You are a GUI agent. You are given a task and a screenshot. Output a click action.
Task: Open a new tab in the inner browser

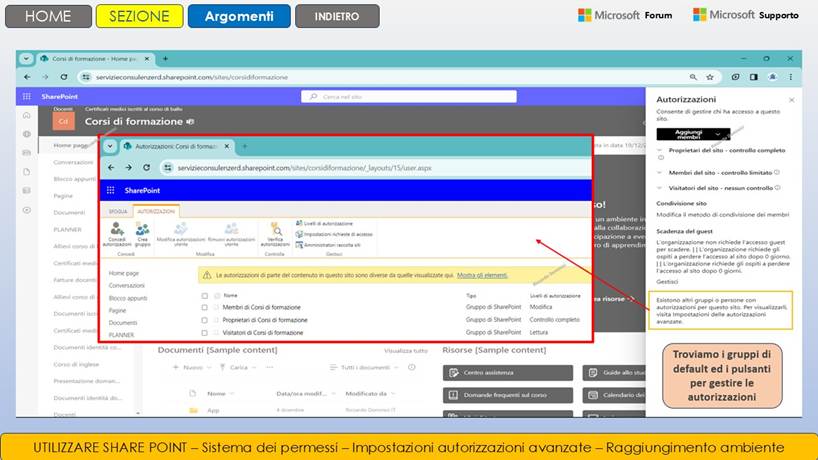click(245, 147)
